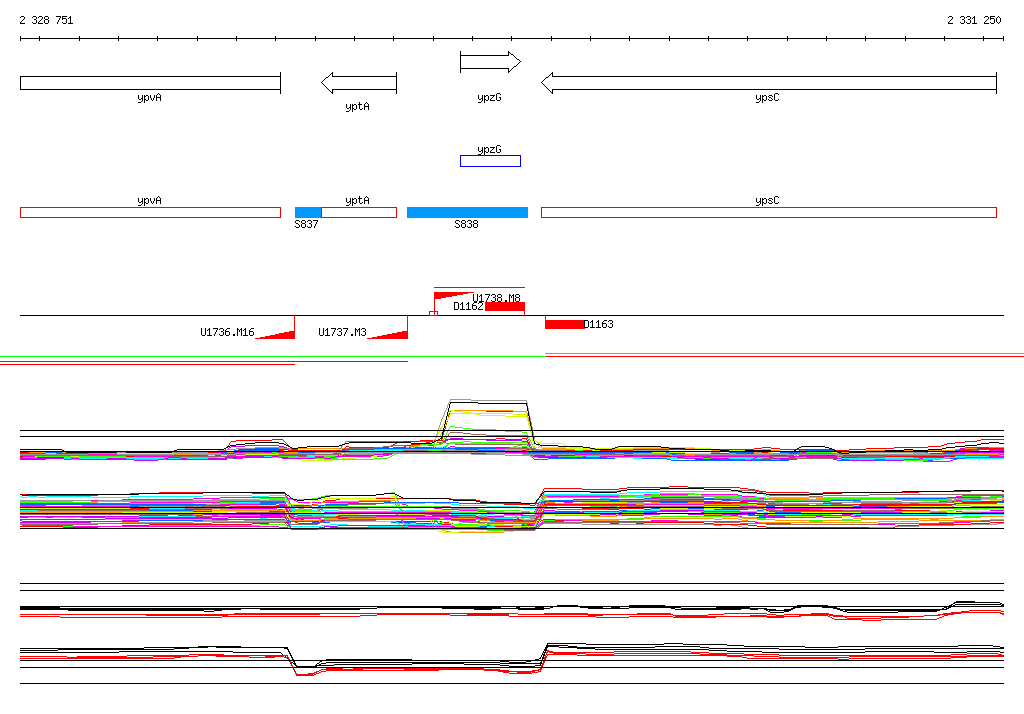Select the blue-outlined ypzG box
This screenshot has width=1024, height=714.
(x=490, y=161)
